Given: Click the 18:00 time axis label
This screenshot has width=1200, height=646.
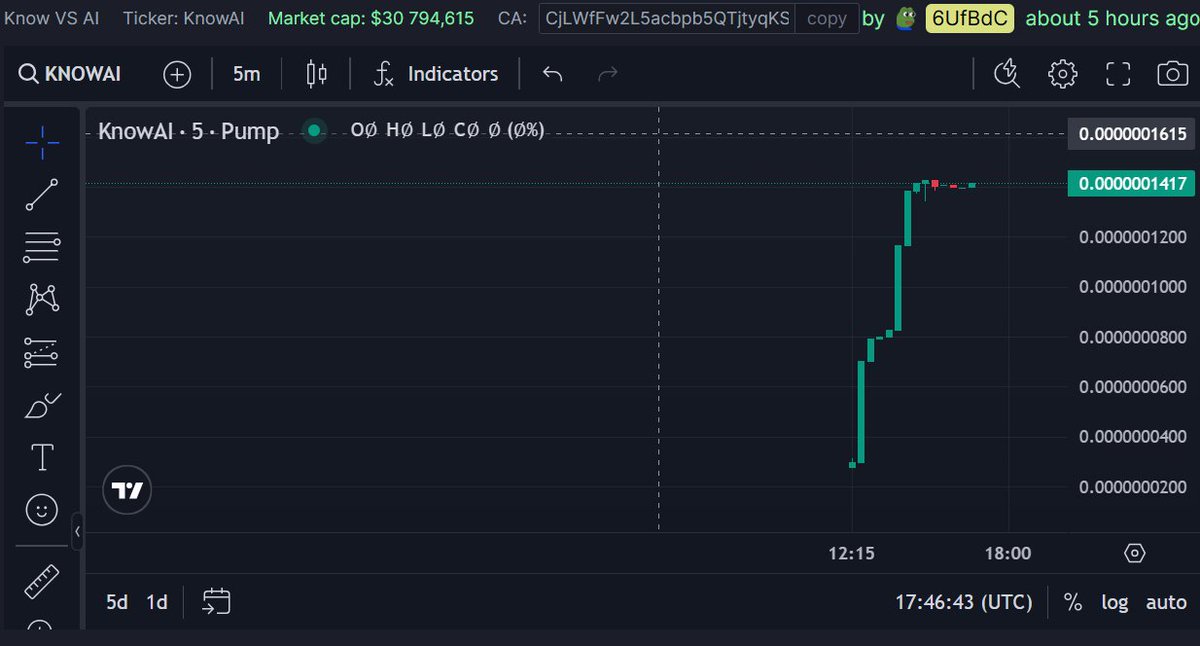Looking at the screenshot, I should tap(1008, 553).
